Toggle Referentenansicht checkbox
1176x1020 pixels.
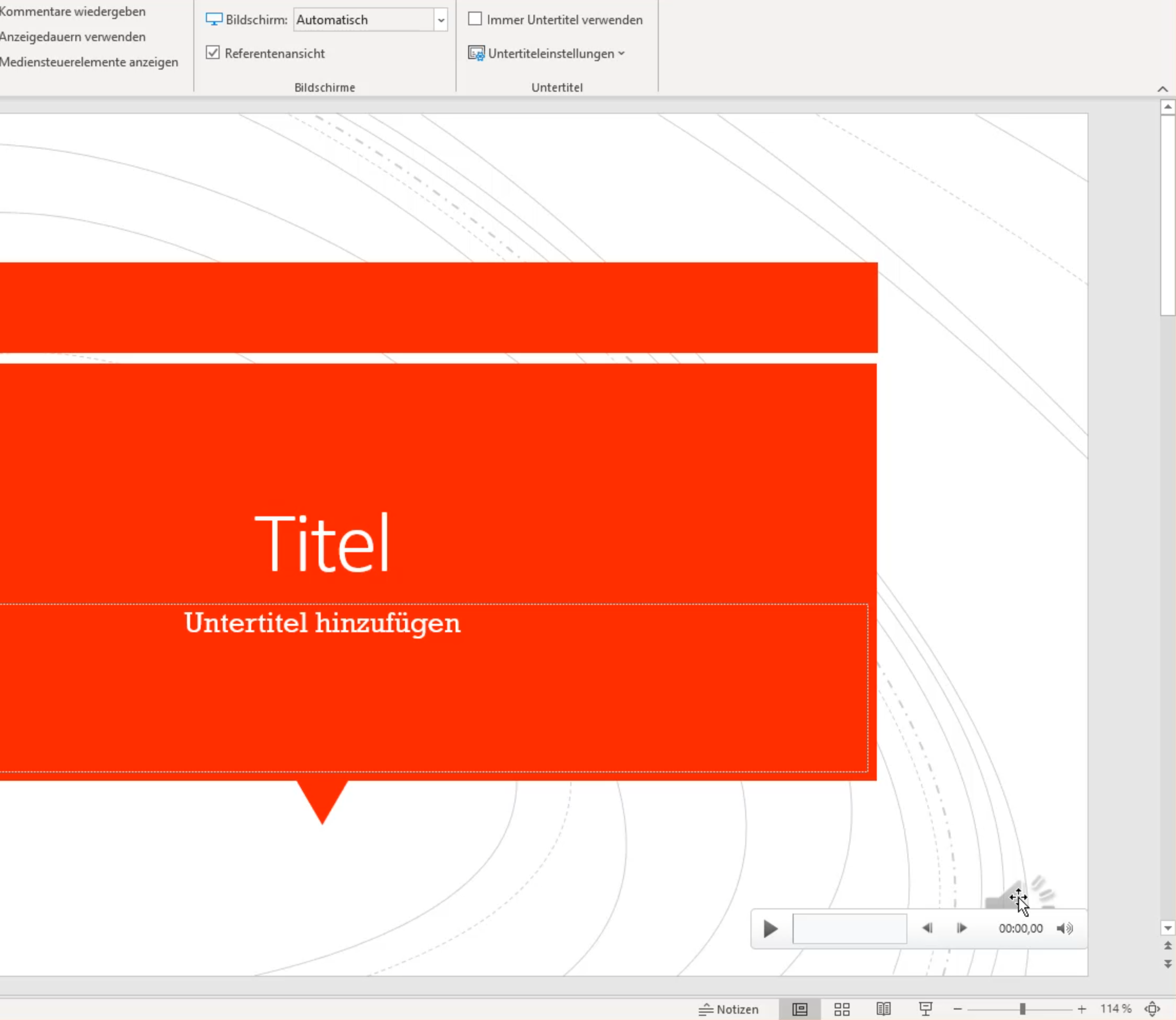213,53
